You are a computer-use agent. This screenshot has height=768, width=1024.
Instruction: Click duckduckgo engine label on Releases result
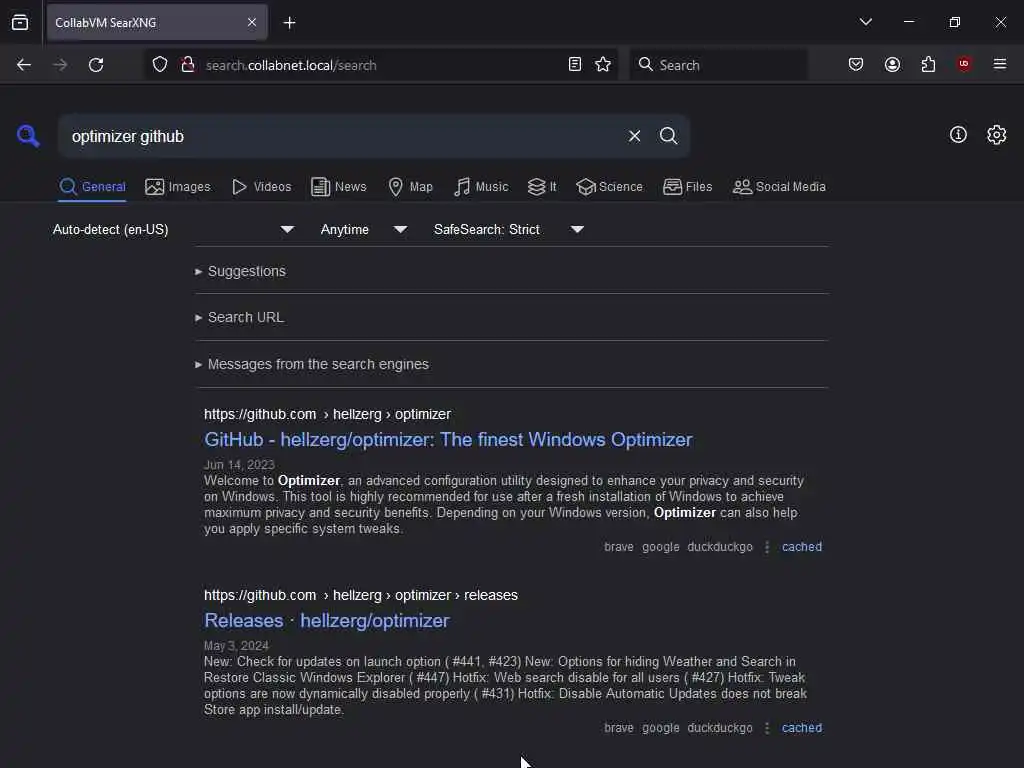pos(720,728)
